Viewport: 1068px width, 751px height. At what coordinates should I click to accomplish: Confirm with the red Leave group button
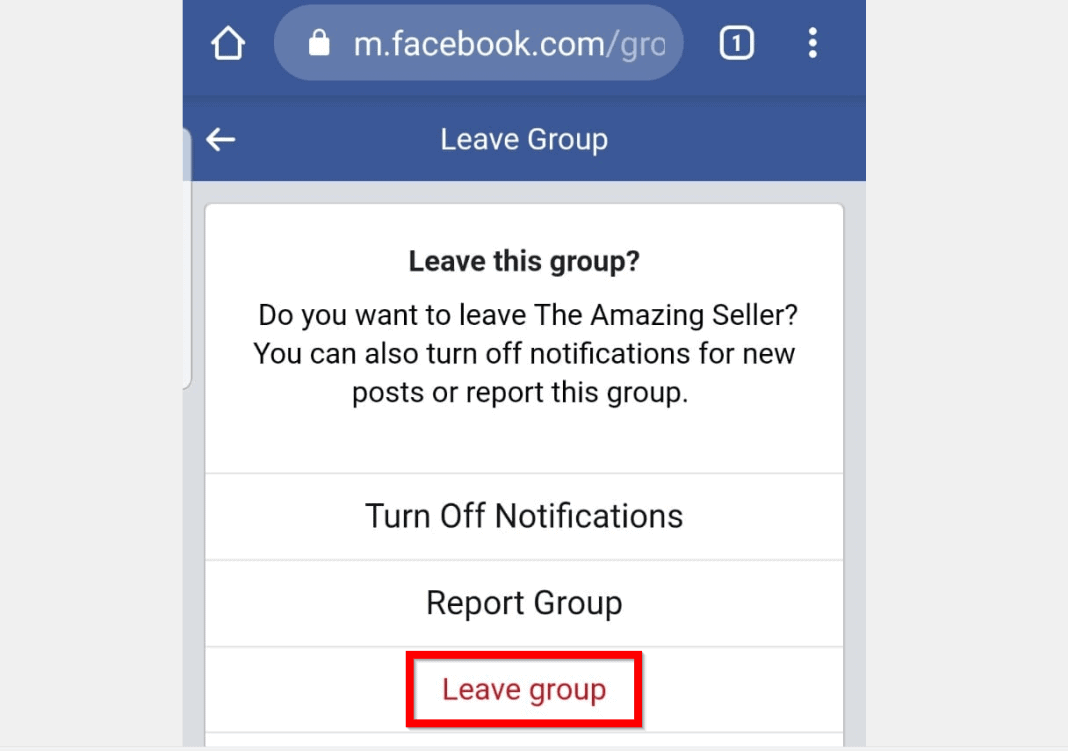pos(524,689)
